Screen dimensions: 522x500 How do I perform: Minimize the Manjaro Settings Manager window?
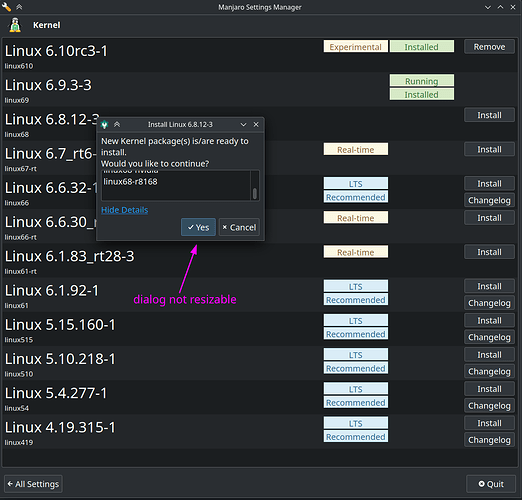[x=488, y=7]
